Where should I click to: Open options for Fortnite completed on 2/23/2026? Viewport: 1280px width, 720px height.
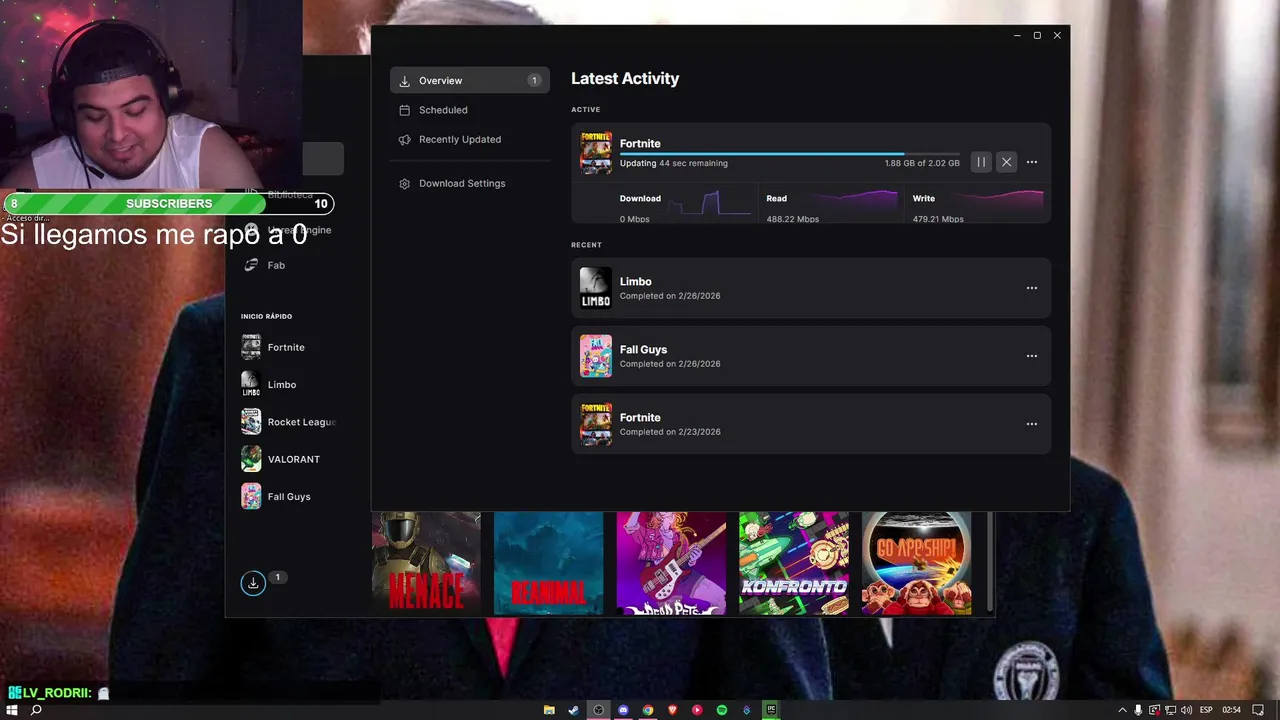[1032, 424]
